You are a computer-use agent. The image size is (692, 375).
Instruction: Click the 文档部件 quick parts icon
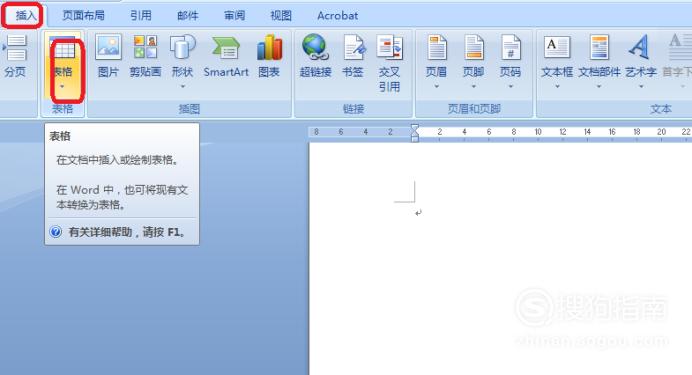pyautogui.click(x=599, y=48)
